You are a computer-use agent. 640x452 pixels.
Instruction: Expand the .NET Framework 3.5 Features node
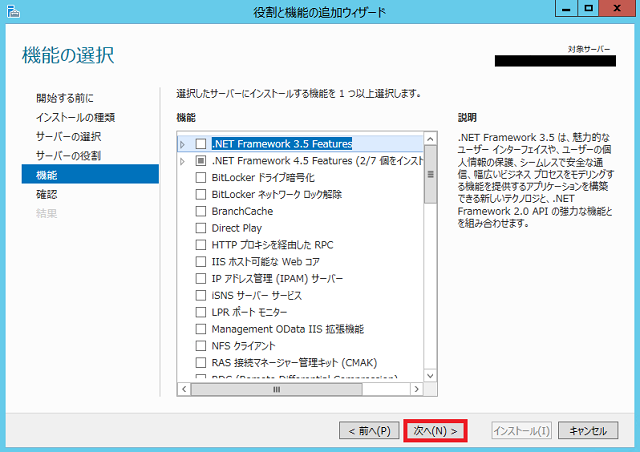[182, 144]
